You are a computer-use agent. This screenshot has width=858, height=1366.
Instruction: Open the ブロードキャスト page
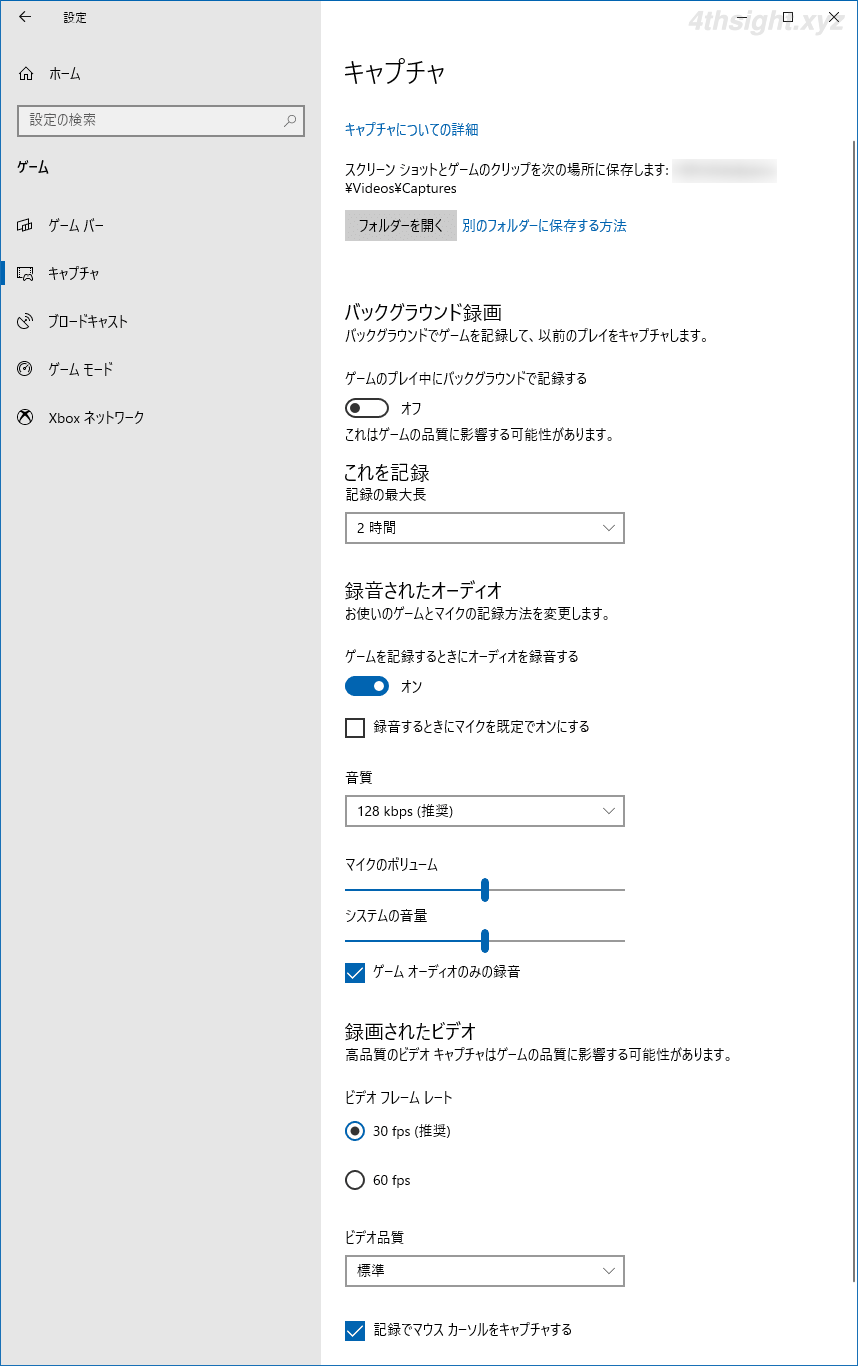click(x=160, y=322)
